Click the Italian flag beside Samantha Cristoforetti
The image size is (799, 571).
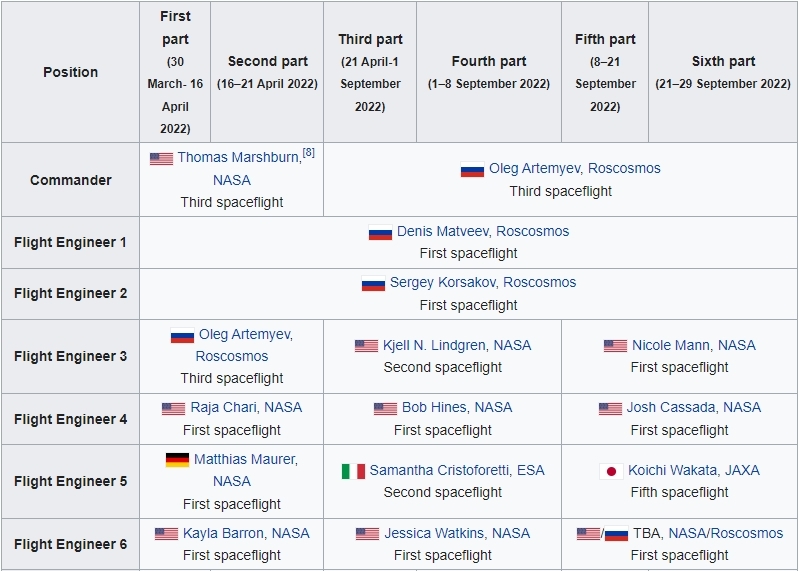pos(353,470)
